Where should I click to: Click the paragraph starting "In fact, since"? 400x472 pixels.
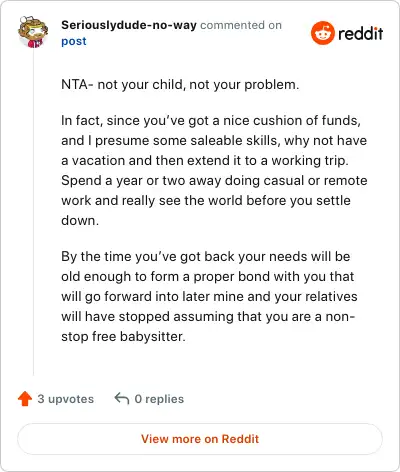[x=214, y=170]
